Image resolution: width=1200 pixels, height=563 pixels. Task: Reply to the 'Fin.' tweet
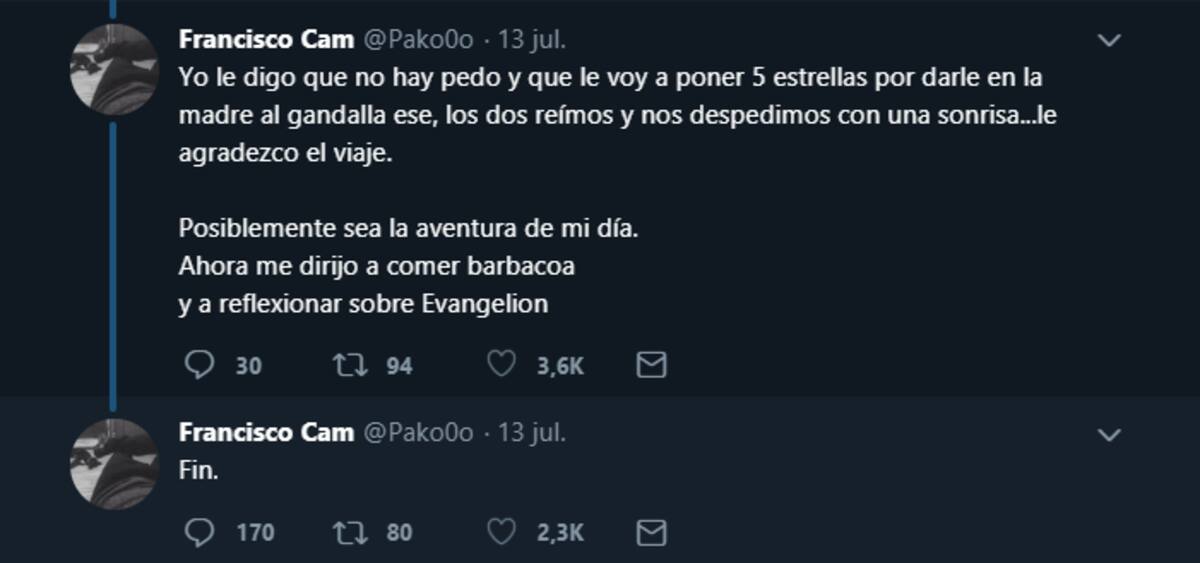pyautogui.click(x=200, y=531)
